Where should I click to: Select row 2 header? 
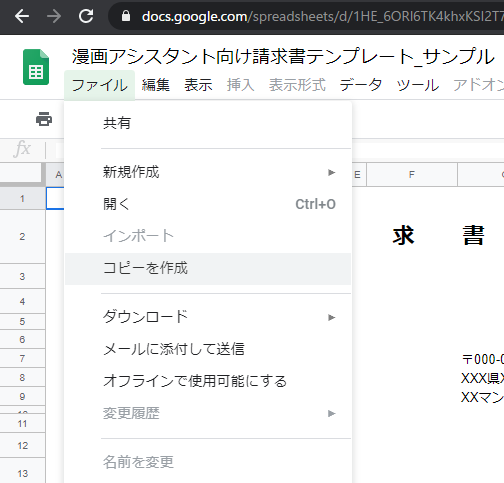pyautogui.click(x=22, y=237)
